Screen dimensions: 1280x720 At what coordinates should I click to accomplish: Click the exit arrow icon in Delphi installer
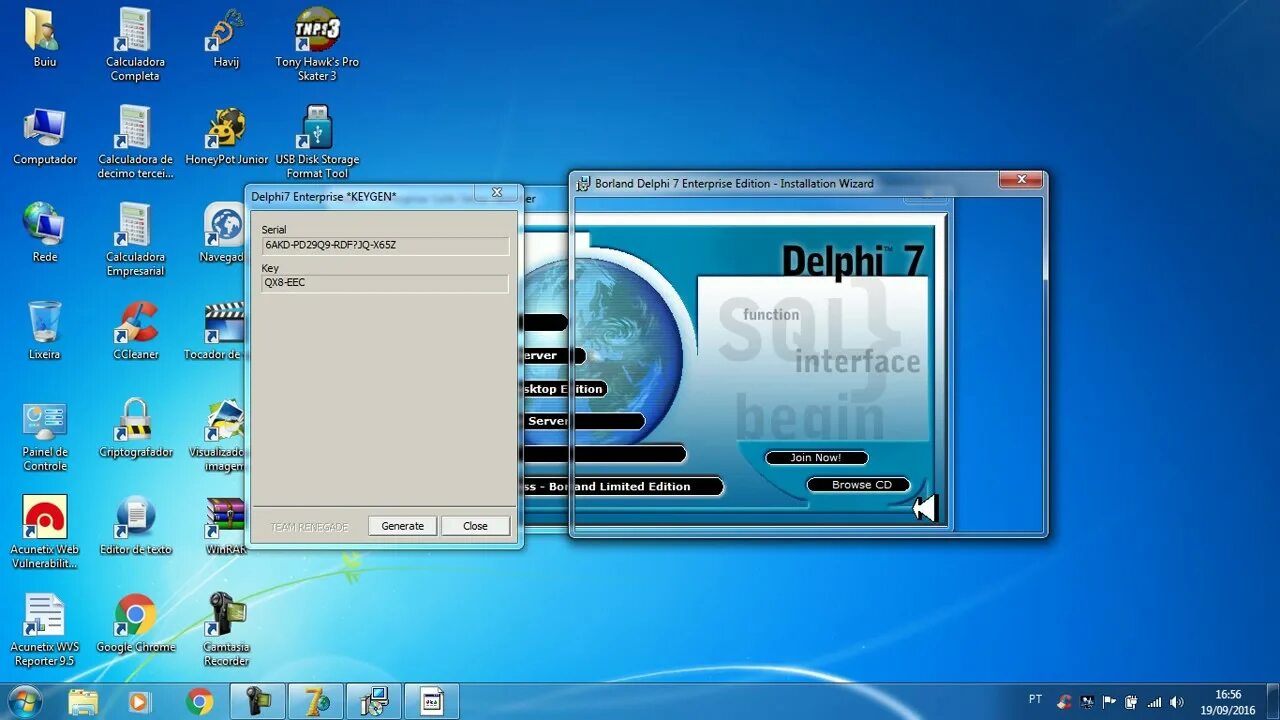pos(925,508)
